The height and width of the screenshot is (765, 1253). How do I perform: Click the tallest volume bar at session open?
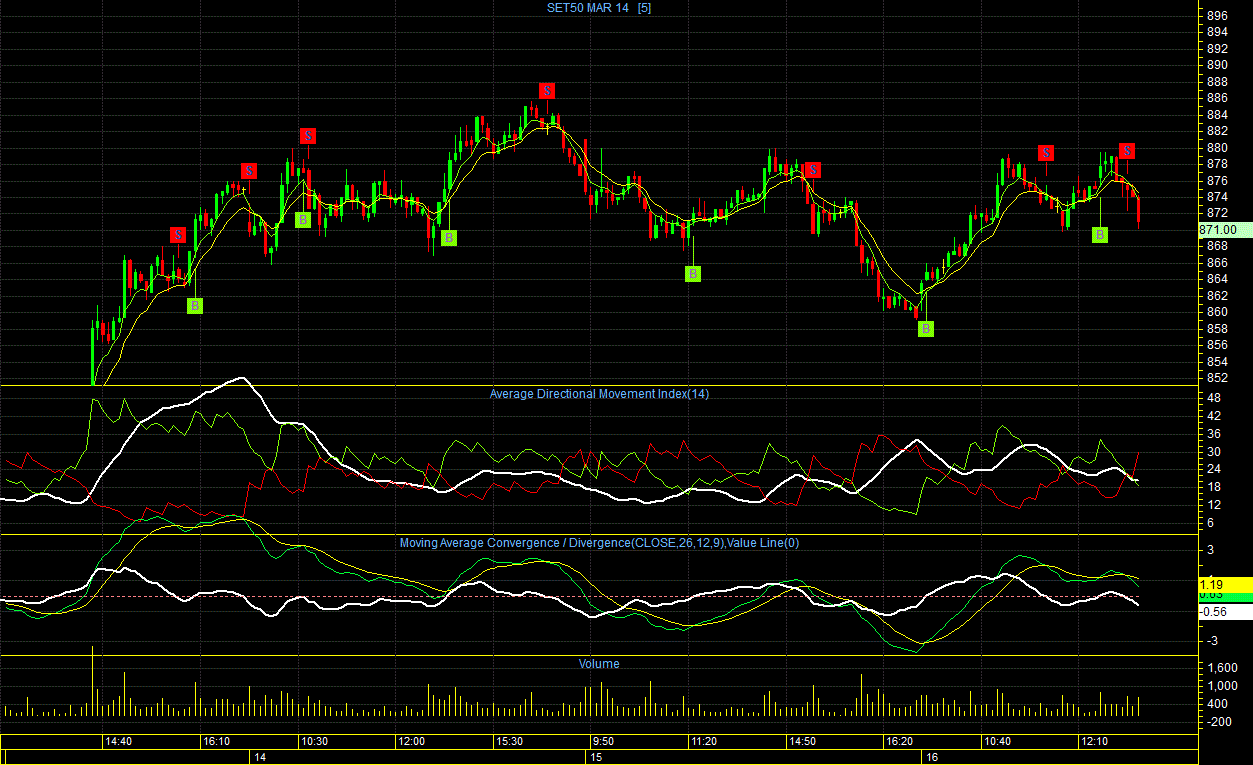92,682
